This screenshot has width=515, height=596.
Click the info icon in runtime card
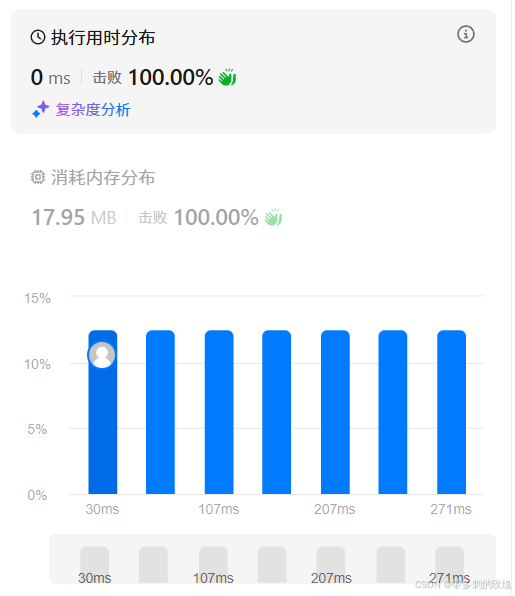click(465, 34)
